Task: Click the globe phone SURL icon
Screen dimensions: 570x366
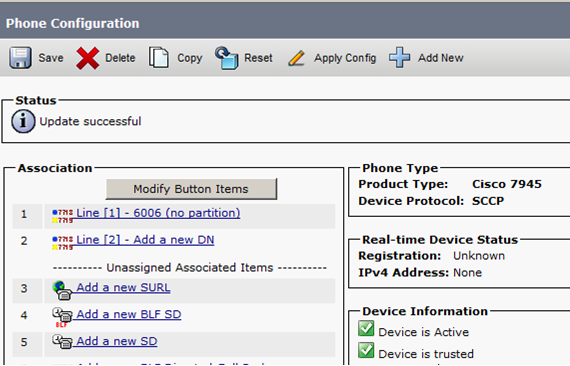Action: (62, 290)
